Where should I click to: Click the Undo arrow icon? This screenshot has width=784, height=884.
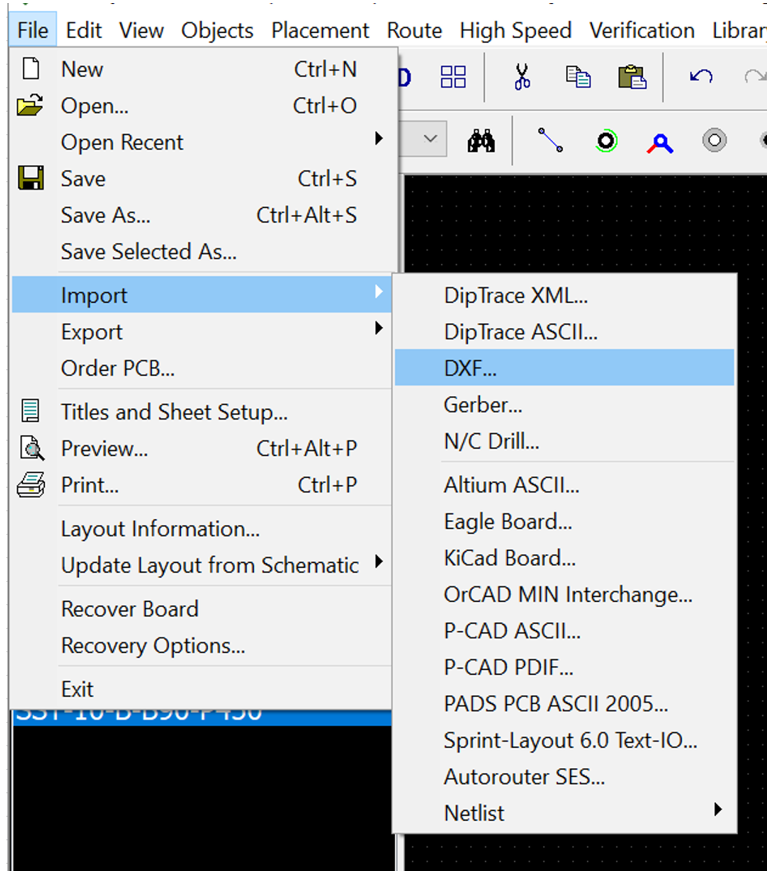(701, 76)
